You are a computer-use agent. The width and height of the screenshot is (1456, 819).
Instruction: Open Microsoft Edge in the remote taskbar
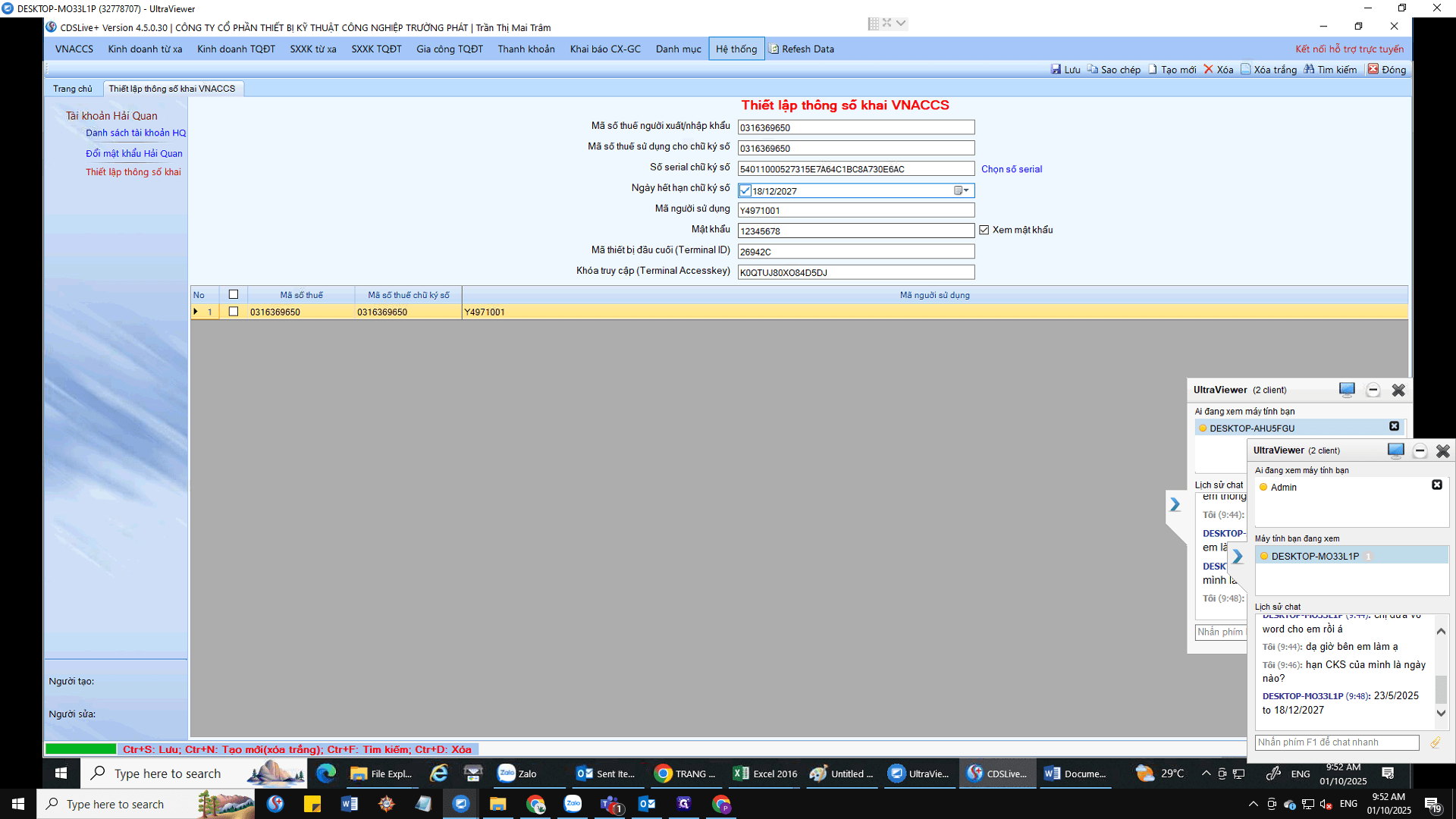pos(326,773)
